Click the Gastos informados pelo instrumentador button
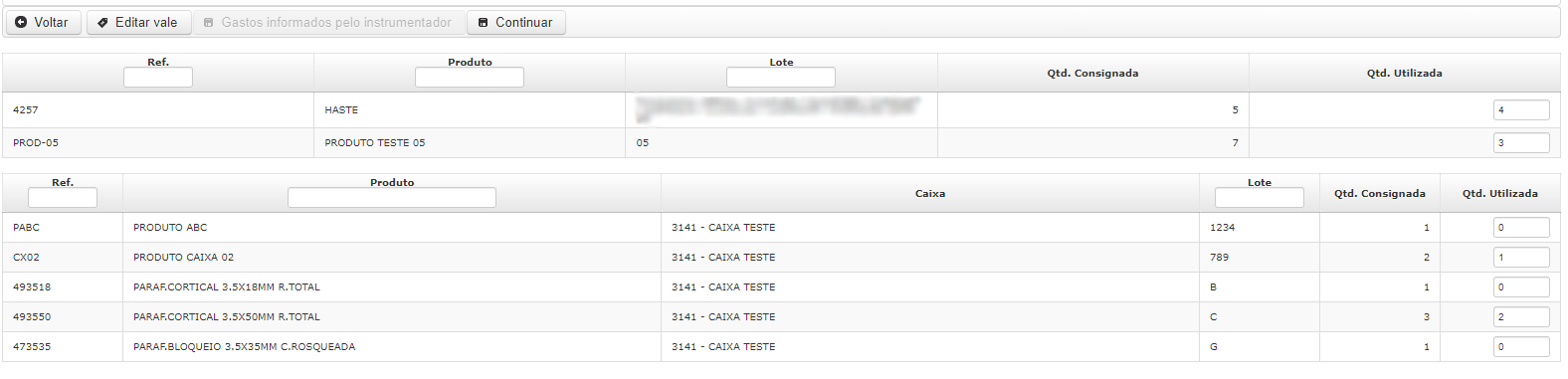The height and width of the screenshot is (379, 1568). [x=327, y=22]
